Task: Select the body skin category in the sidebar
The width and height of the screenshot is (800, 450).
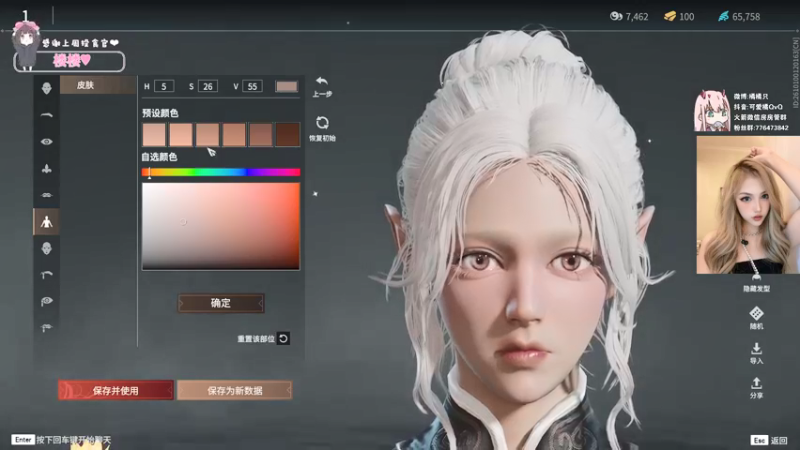Action: pos(46,221)
